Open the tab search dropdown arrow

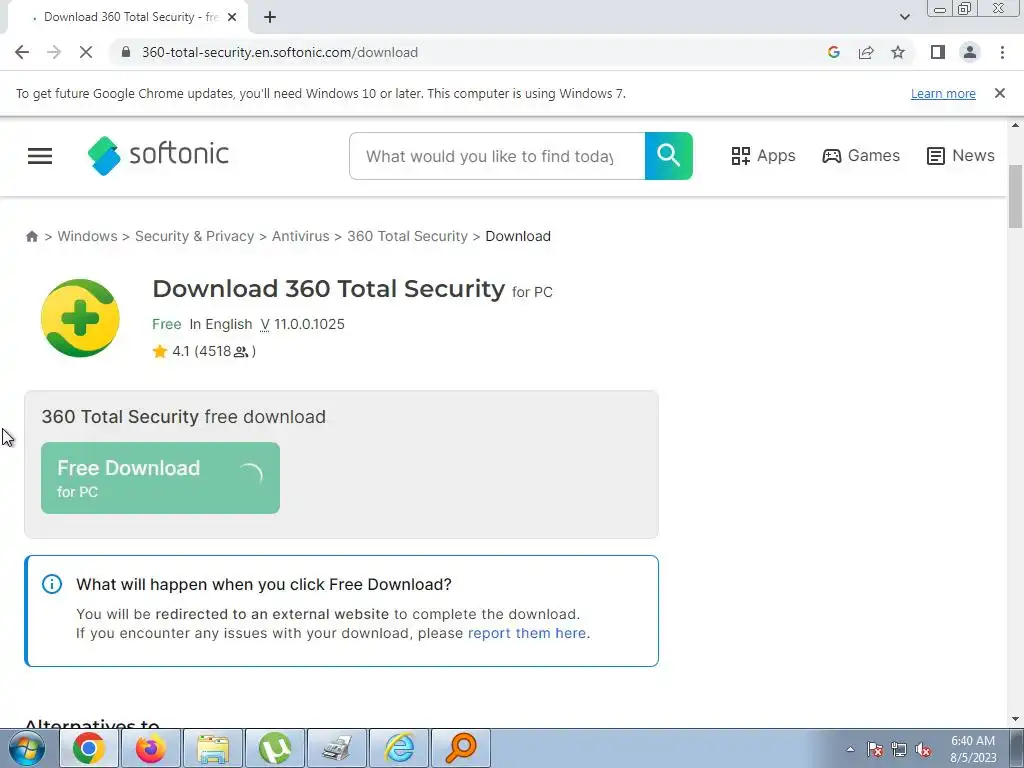pyautogui.click(x=904, y=17)
